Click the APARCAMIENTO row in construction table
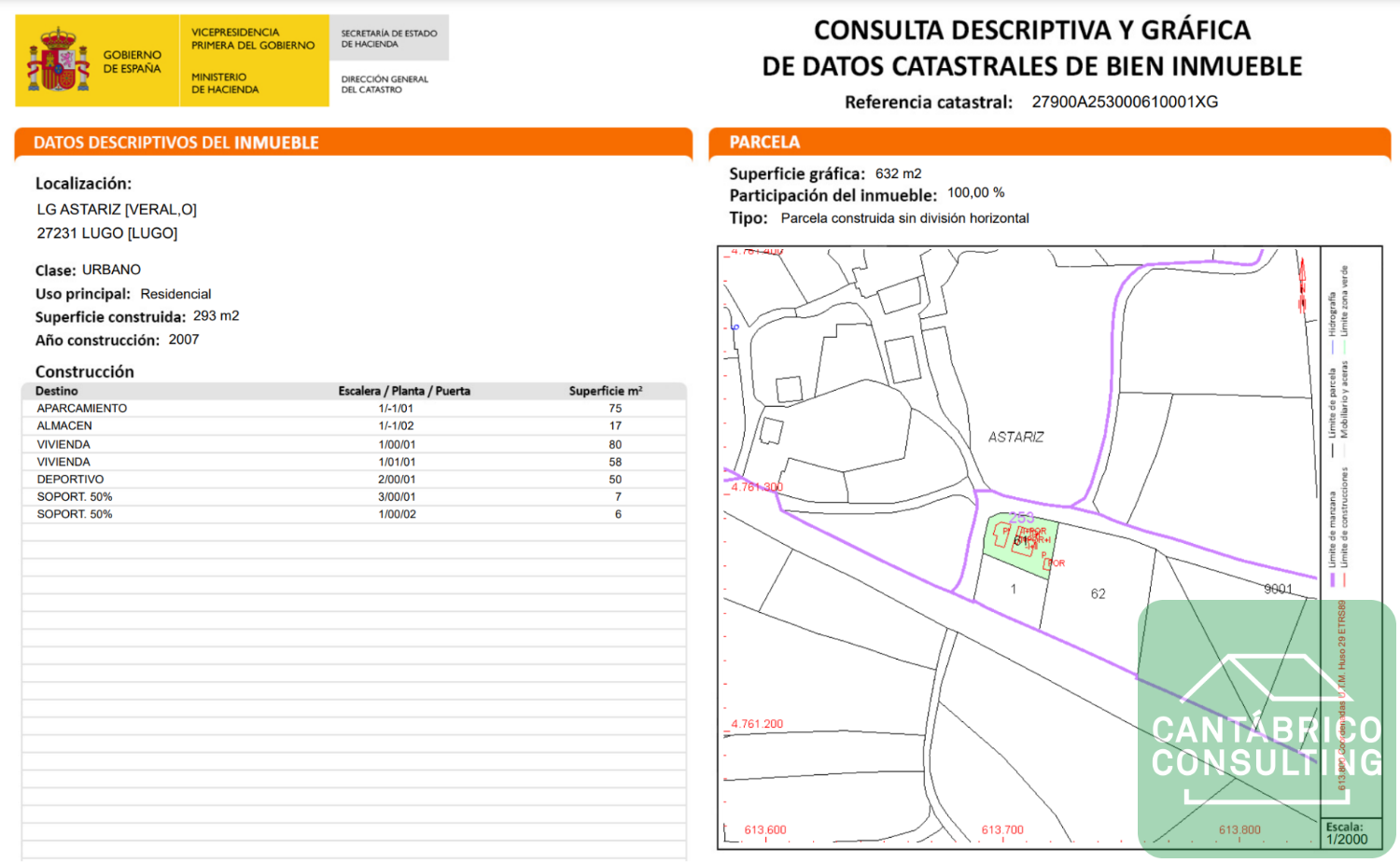1400x862 pixels. coord(354,409)
